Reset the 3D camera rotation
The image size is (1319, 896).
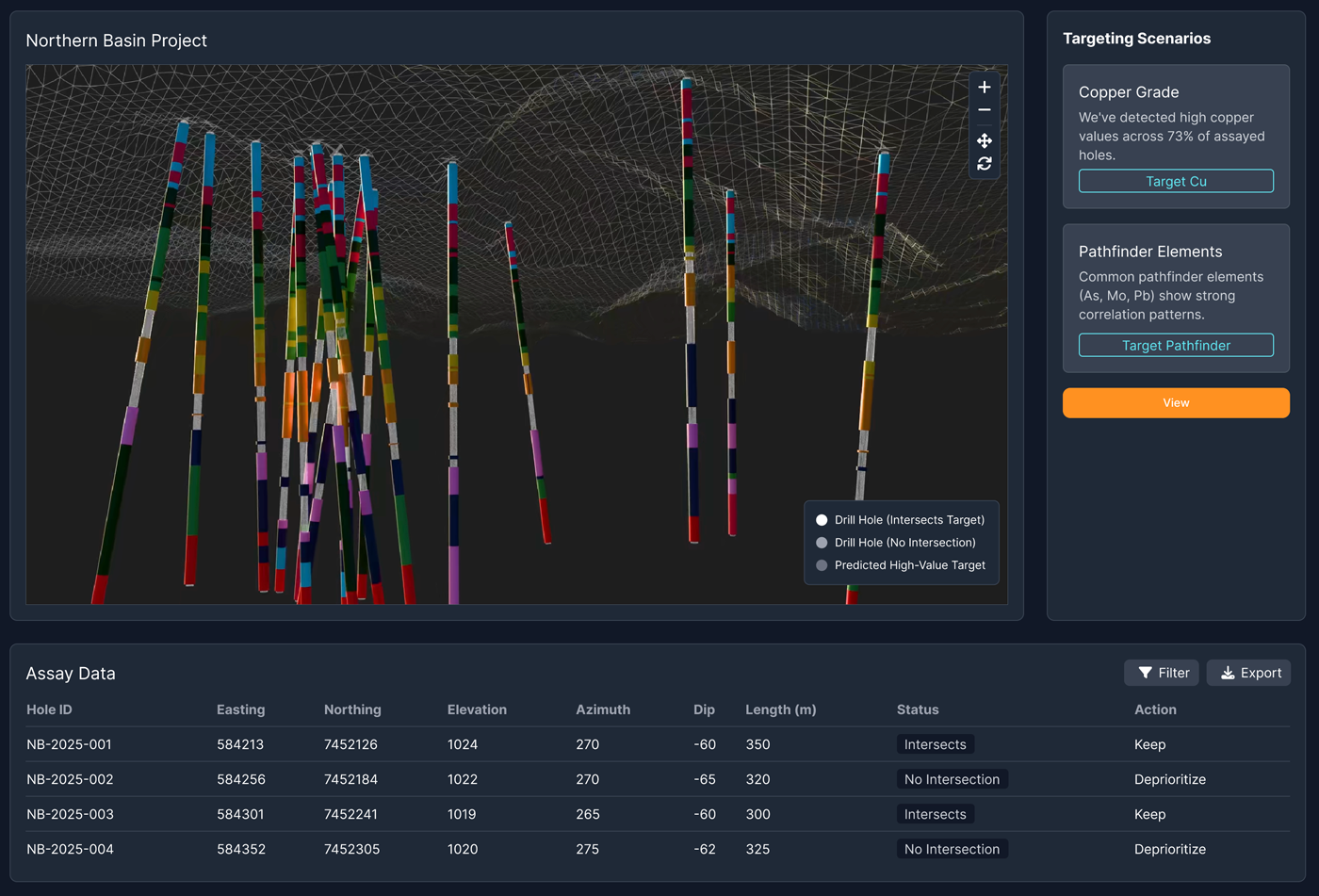(984, 163)
